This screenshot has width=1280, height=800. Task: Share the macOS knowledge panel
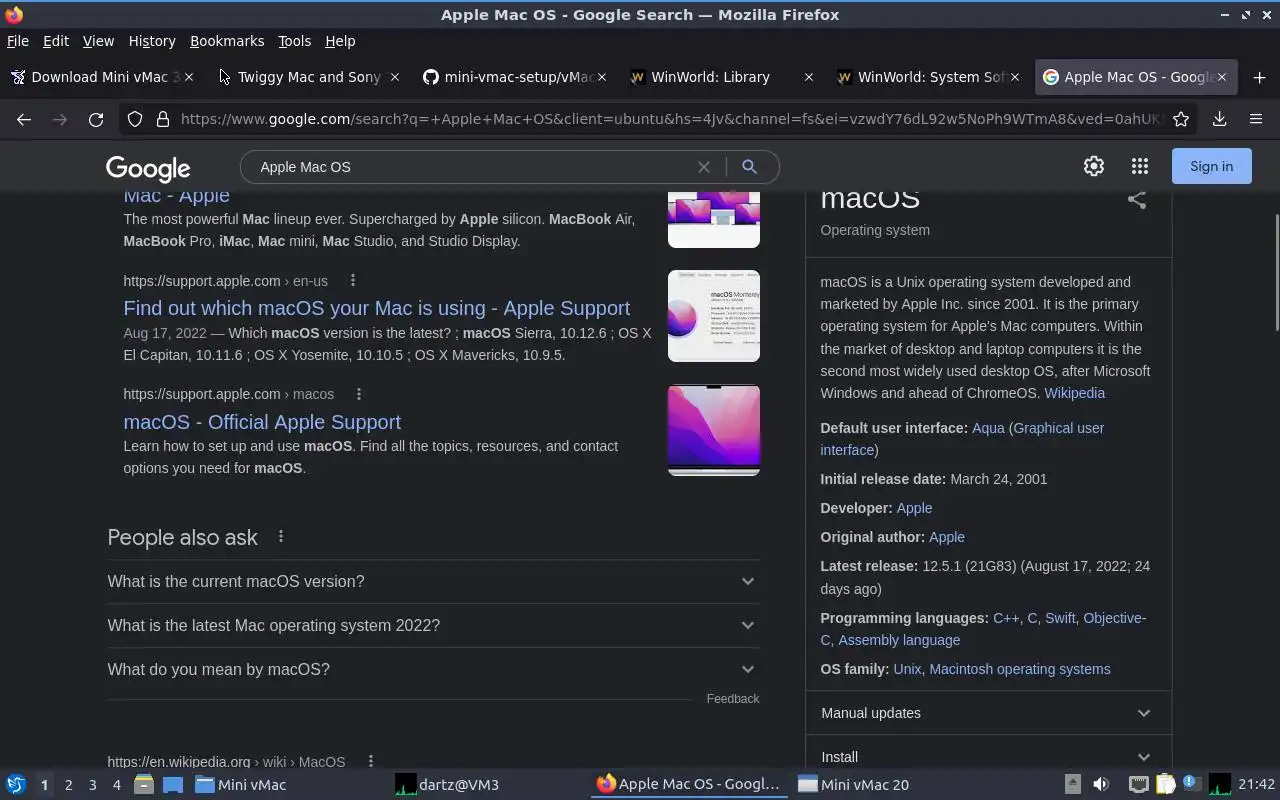[1137, 199]
